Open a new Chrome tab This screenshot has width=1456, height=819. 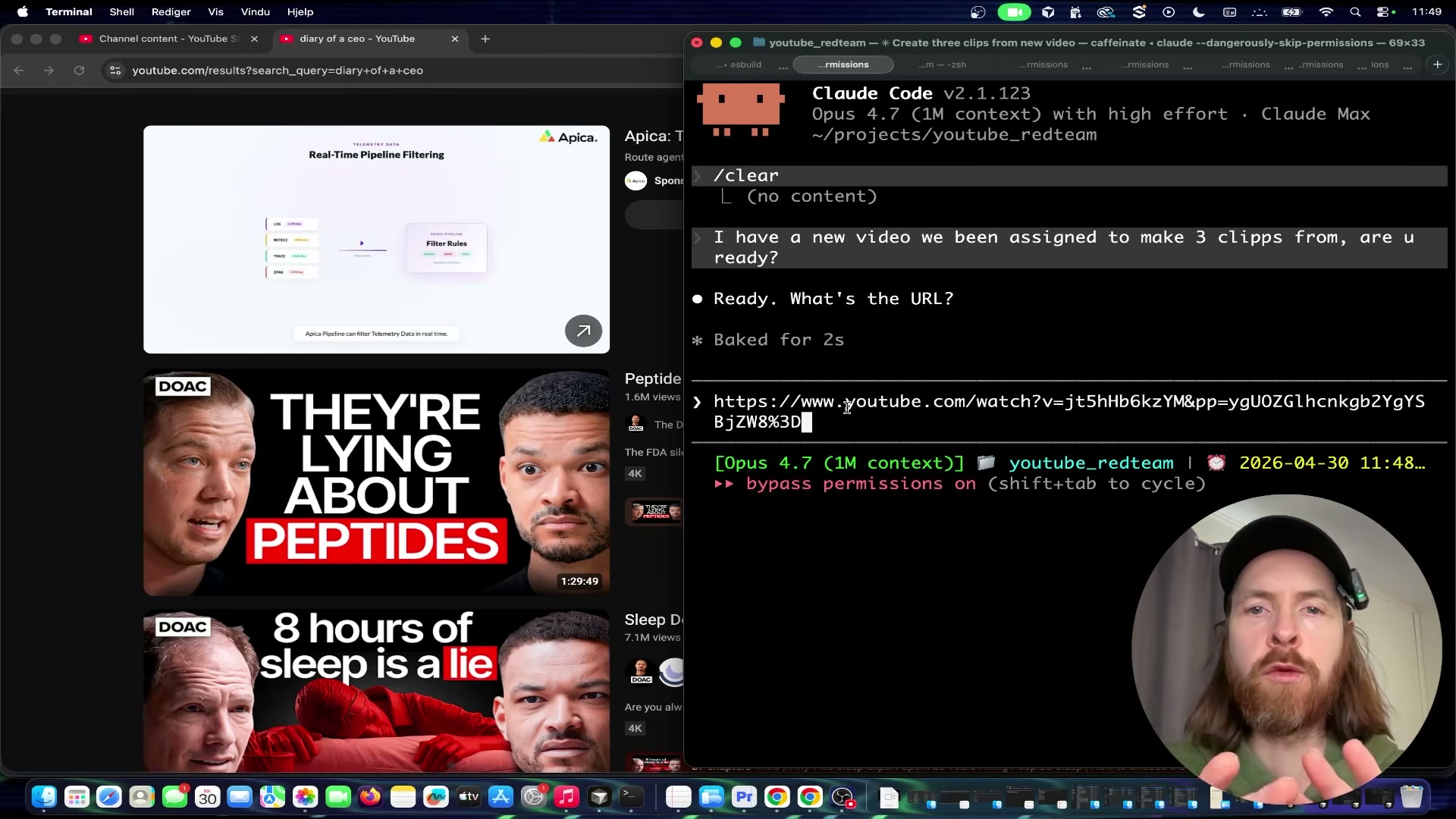[485, 39]
